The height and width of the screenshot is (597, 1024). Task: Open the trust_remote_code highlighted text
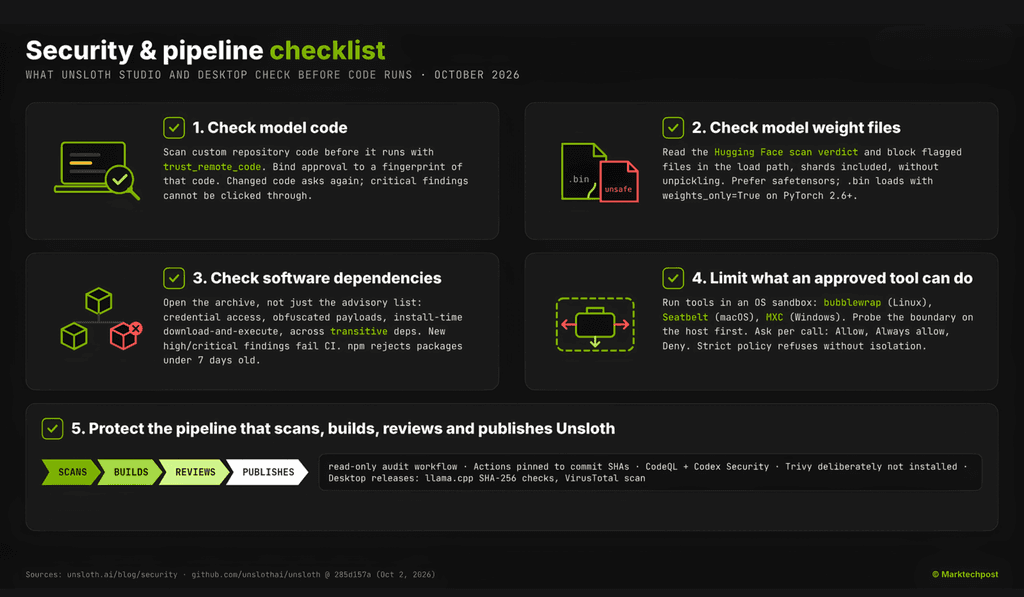pos(212,167)
